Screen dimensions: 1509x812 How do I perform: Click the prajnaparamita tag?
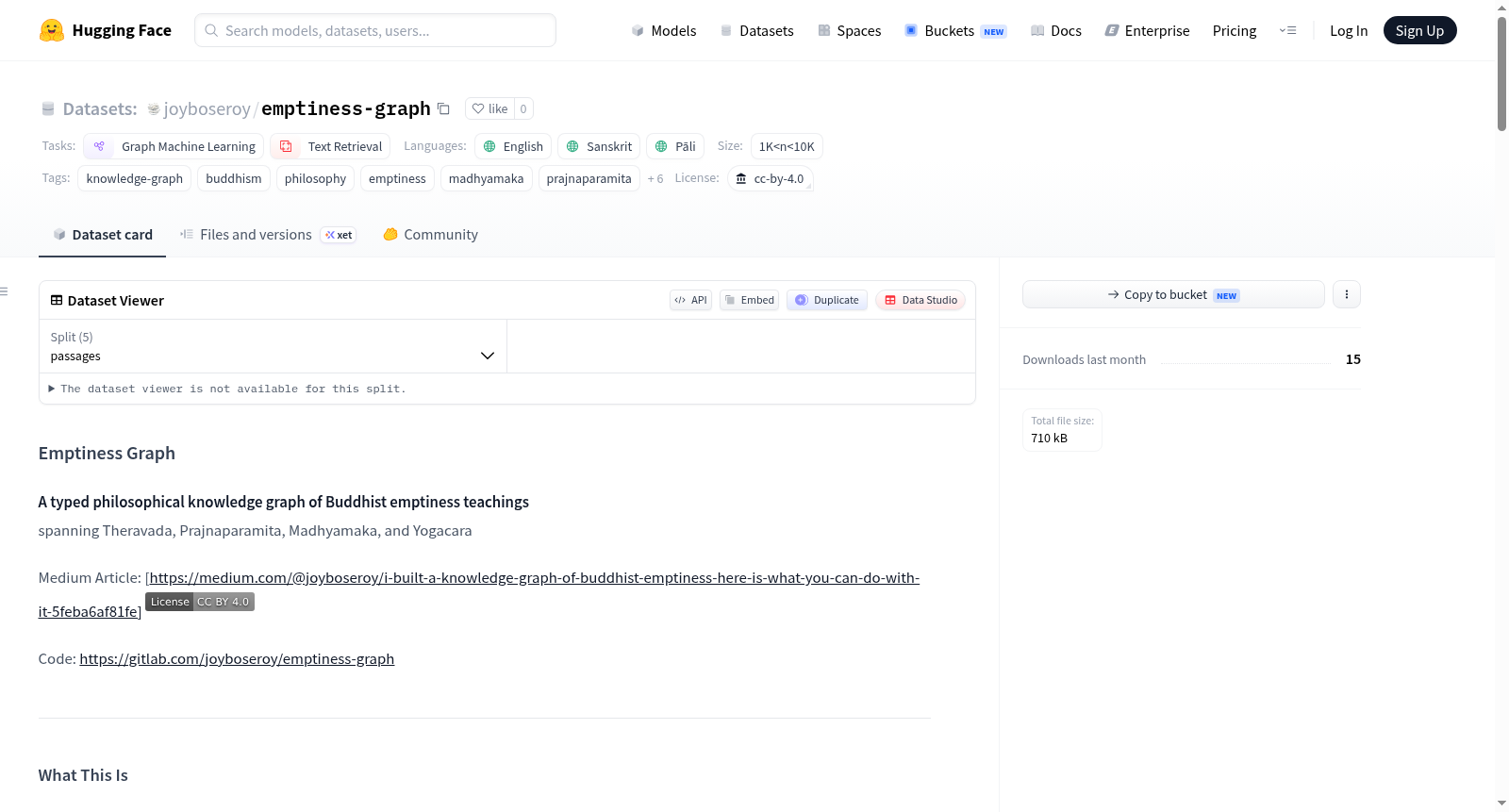pos(589,178)
